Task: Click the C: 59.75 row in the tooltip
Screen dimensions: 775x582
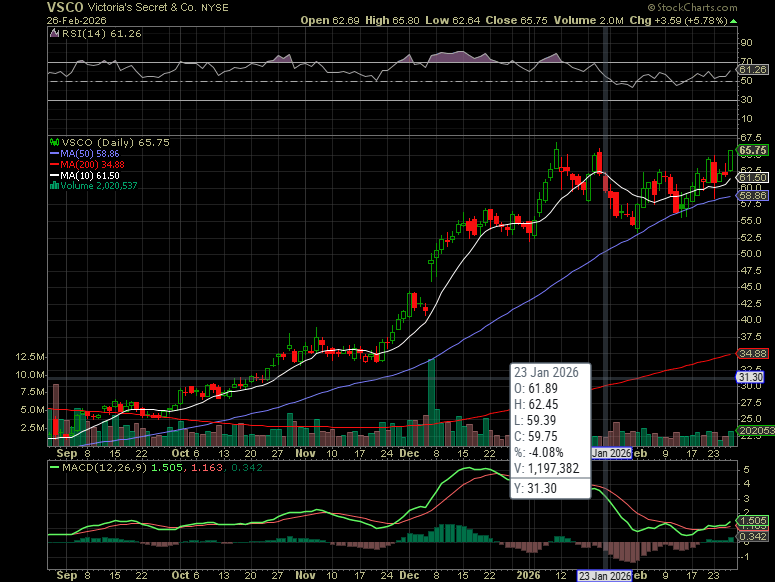Action: click(536, 436)
